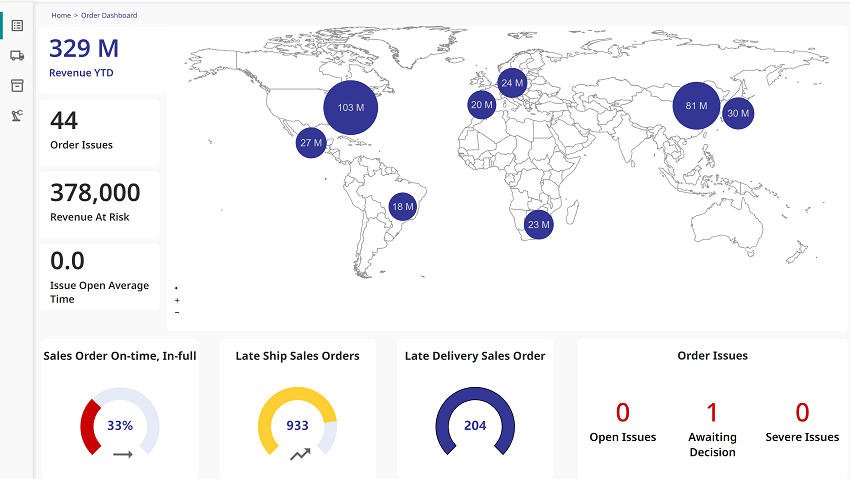Go to Home in breadcrumb
The width and height of the screenshot is (850, 479).
pos(61,16)
